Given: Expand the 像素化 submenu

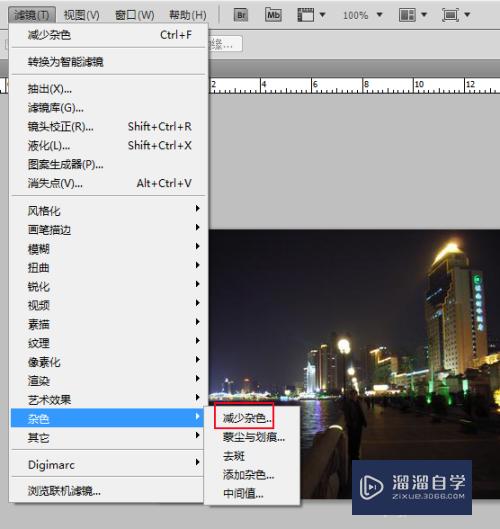Looking at the screenshot, I should click(x=108, y=362).
